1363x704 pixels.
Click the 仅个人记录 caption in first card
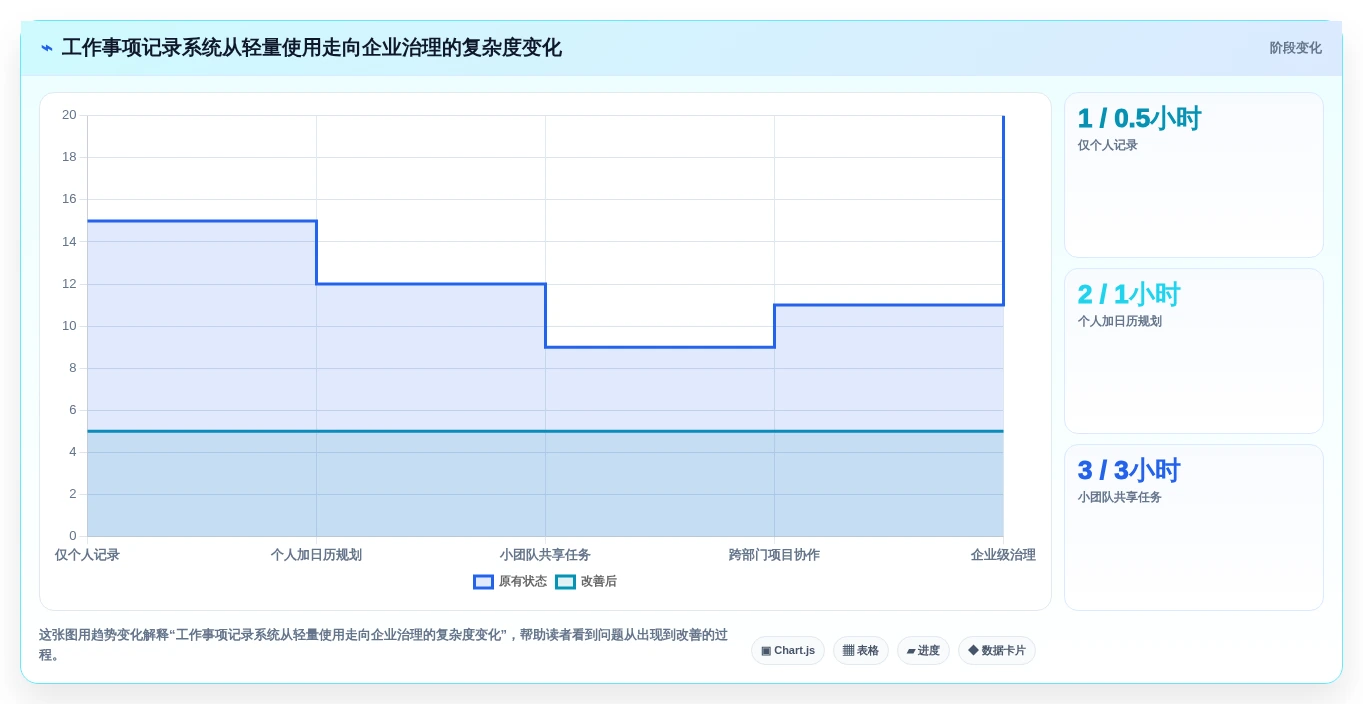[x=1107, y=146]
